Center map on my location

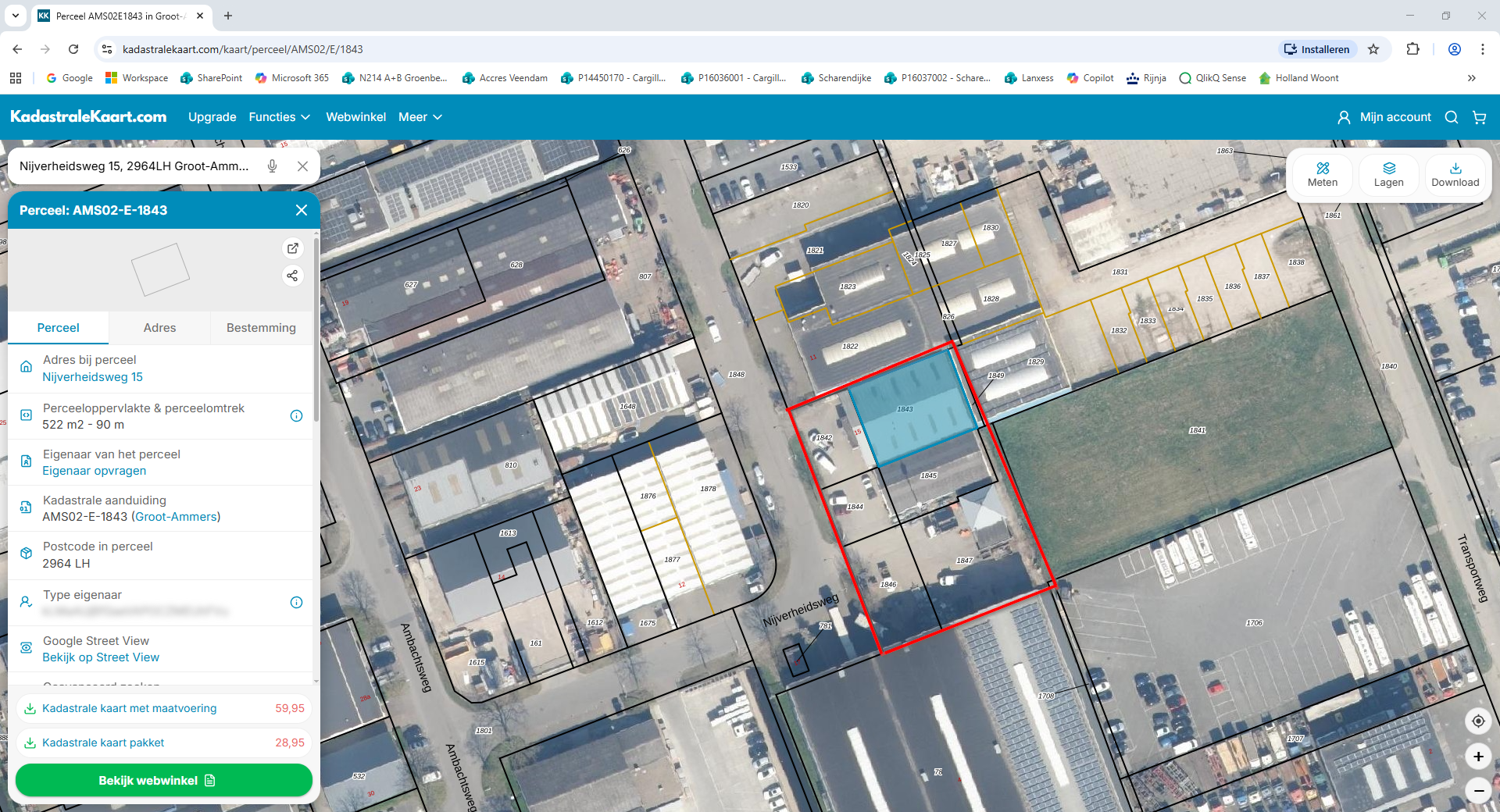click(1477, 721)
